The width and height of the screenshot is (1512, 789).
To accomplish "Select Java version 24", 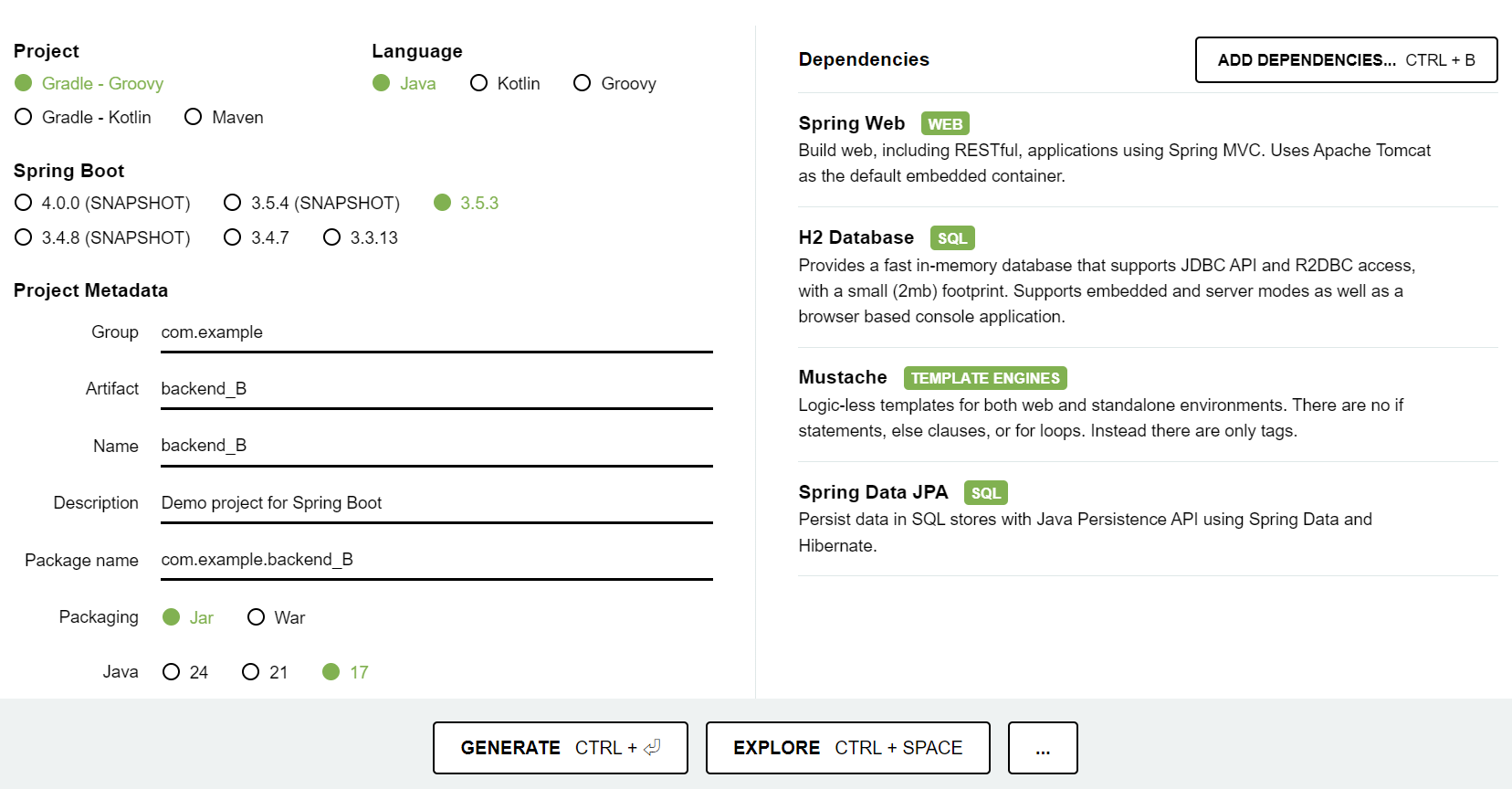I will tap(185, 672).
